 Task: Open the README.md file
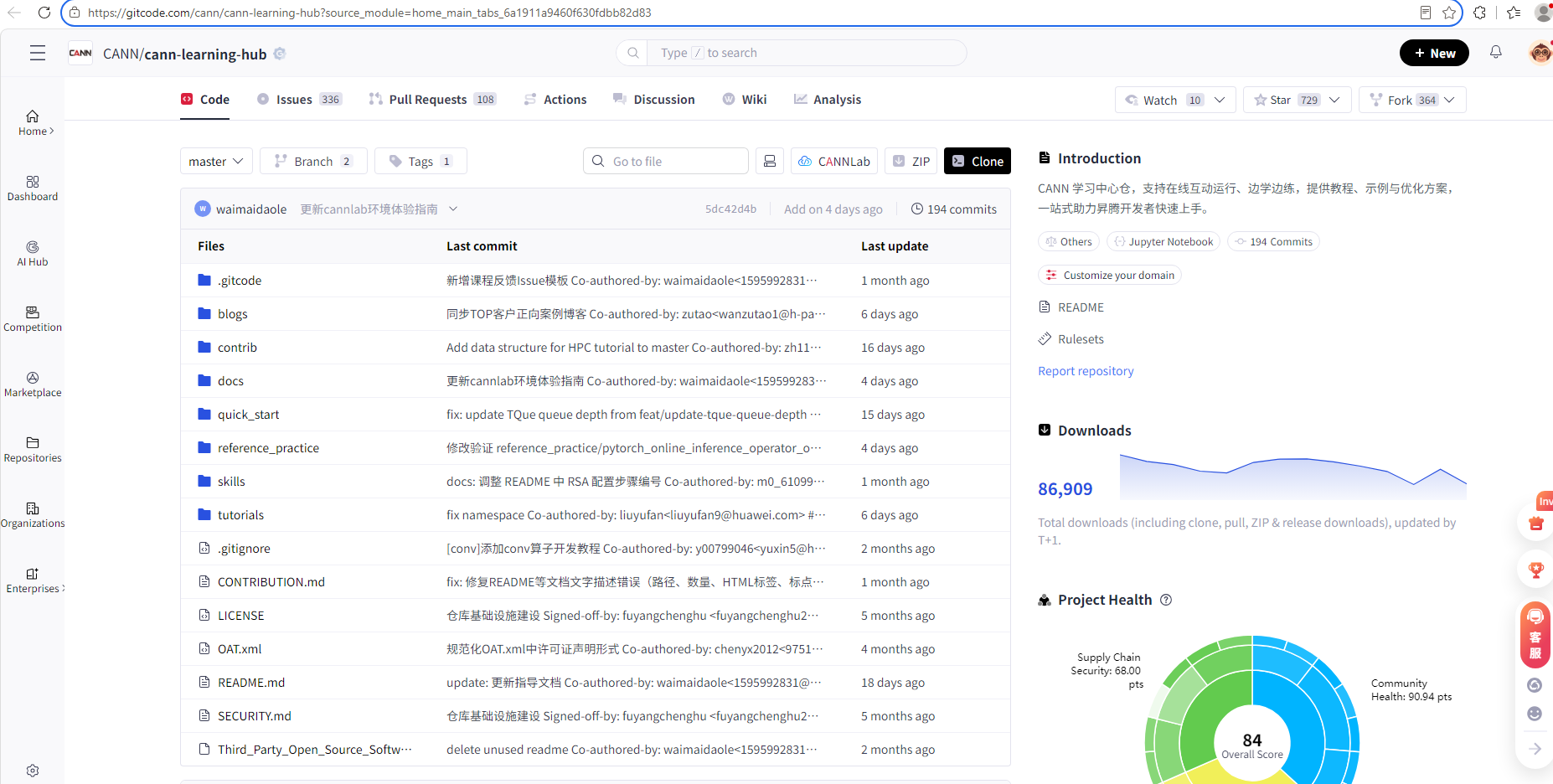coord(251,683)
